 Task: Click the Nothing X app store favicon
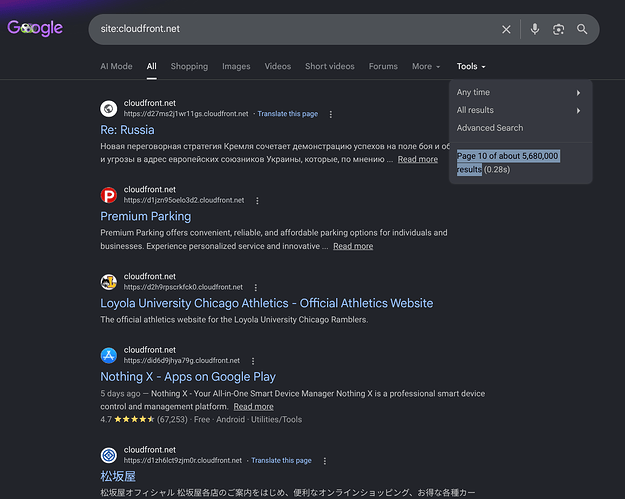point(108,355)
